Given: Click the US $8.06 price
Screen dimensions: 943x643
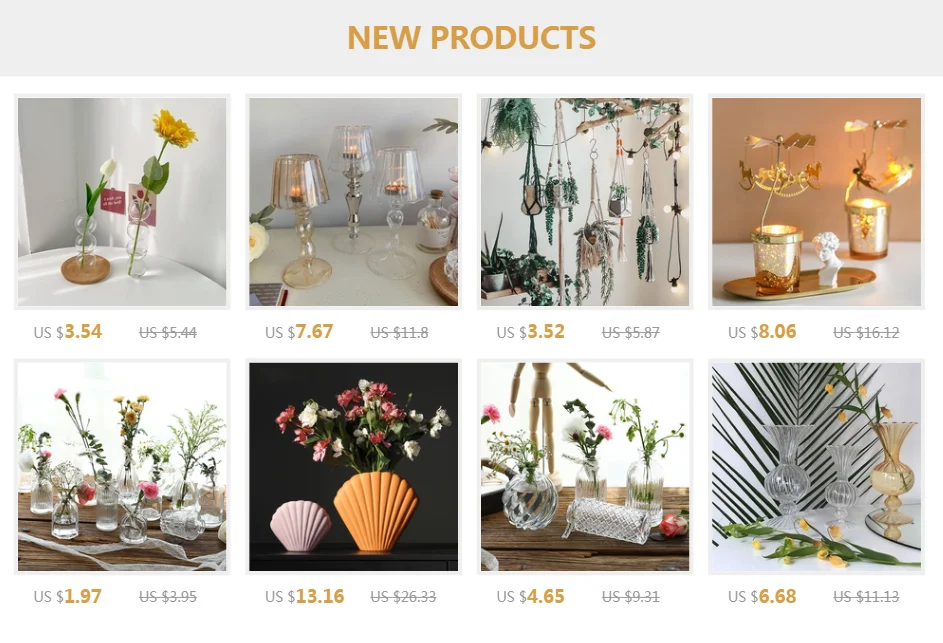Looking at the screenshot, I should (x=762, y=331).
